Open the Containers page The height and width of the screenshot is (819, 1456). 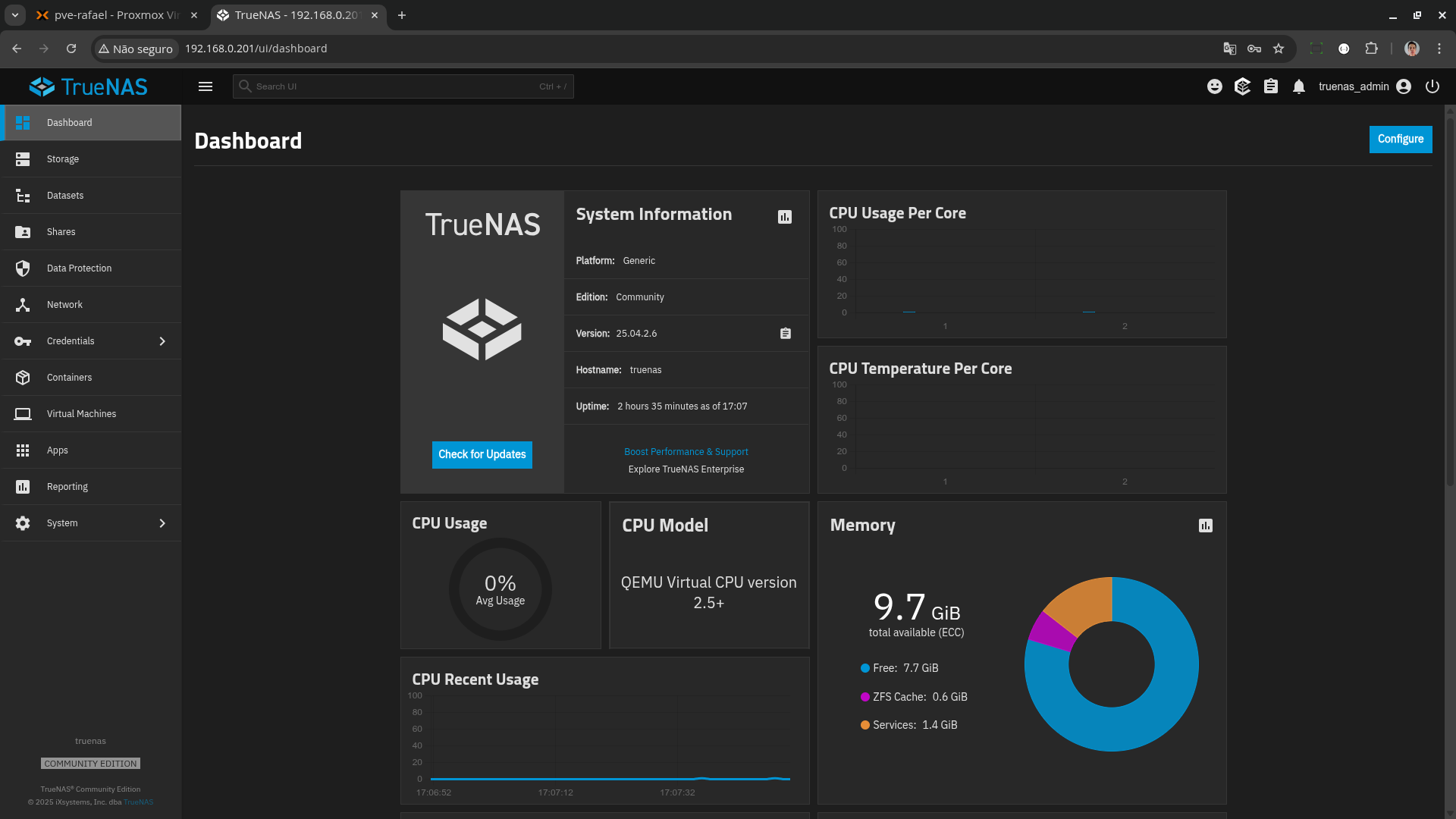pyautogui.click(x=92, y=378)
